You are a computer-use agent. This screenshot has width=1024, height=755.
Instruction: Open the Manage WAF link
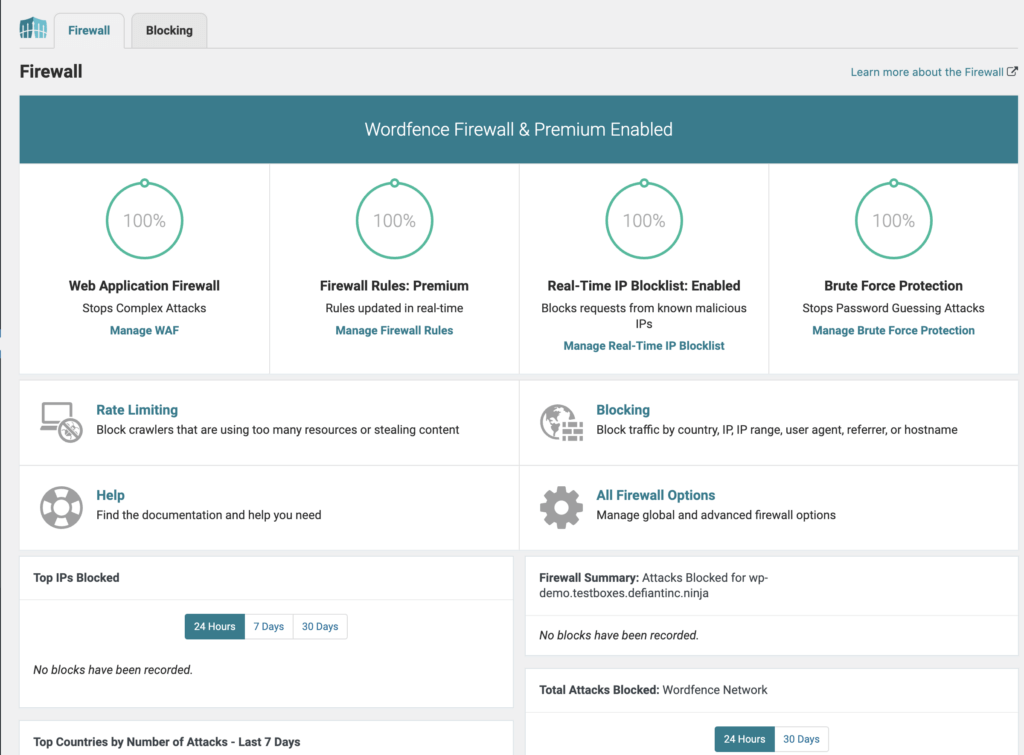pyautogui.click(x=144, y=330)
